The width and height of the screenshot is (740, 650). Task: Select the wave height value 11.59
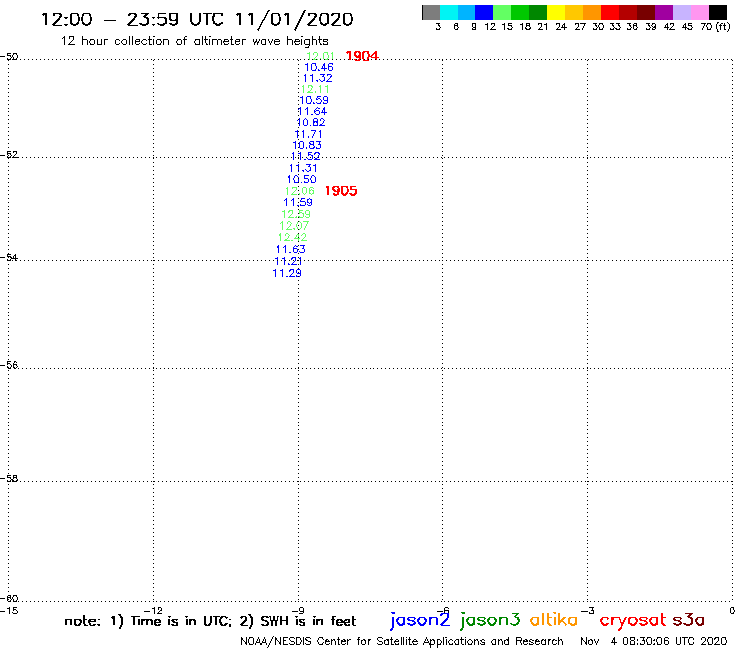point(298,202)
